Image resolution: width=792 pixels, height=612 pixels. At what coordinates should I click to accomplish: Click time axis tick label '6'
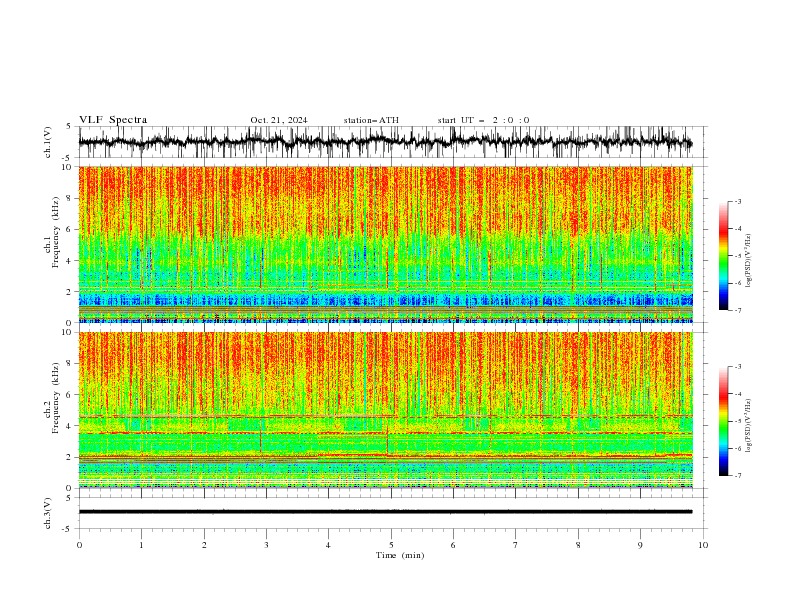453,545
